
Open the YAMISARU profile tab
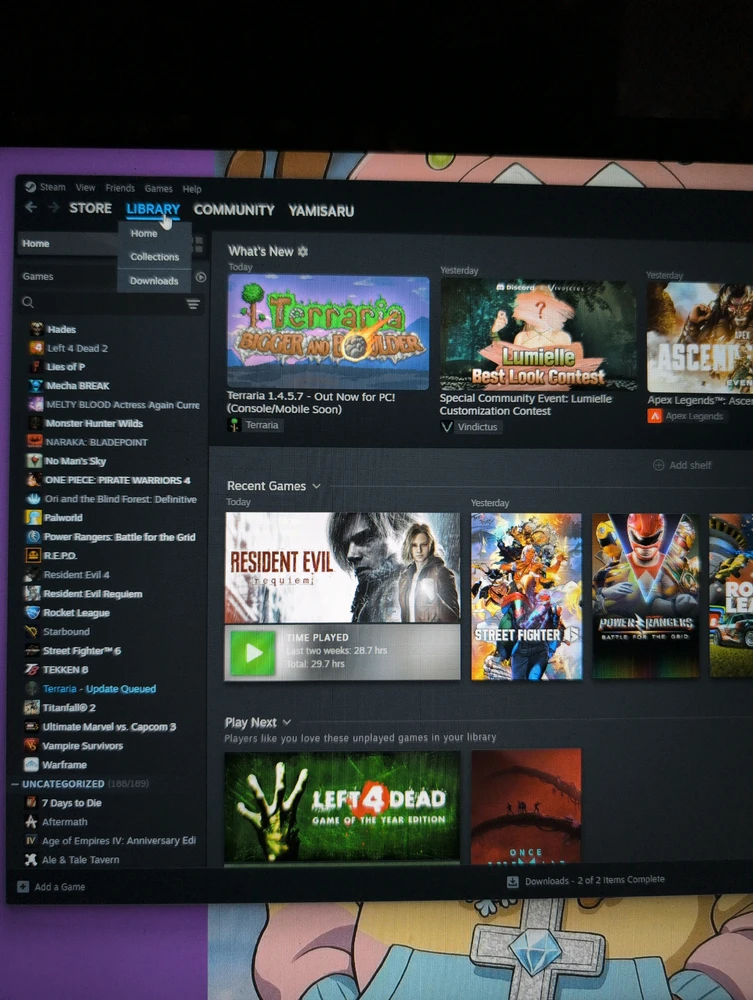tap(321, 211)
